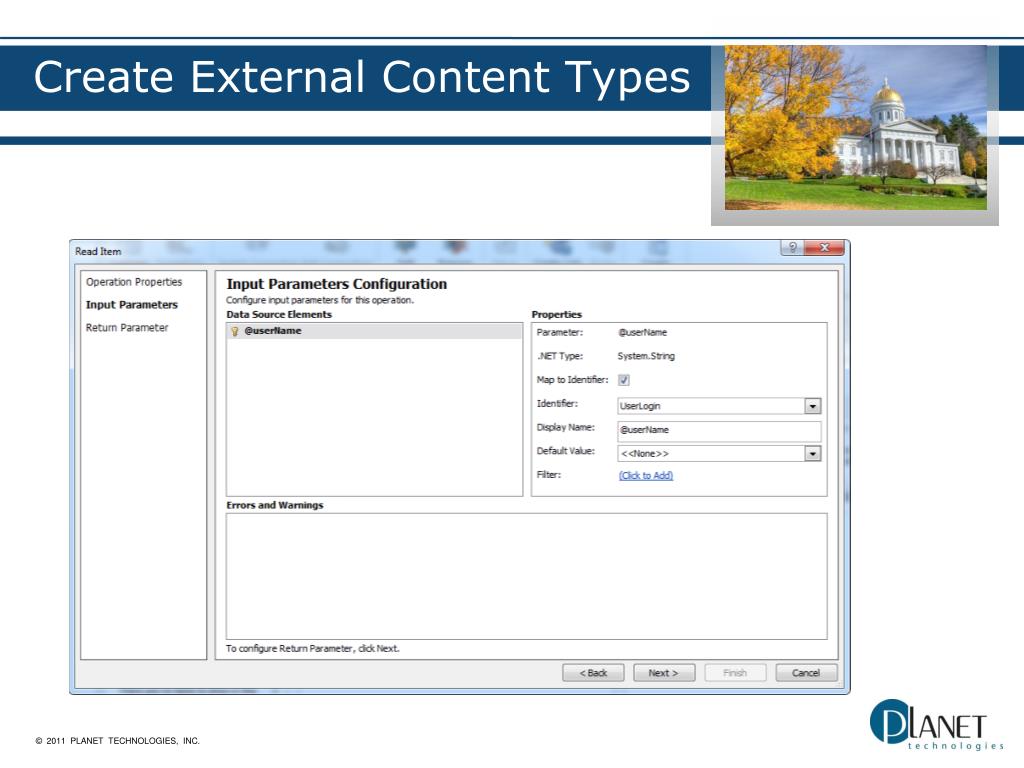Click the help question mark button
The image size is (1024, 768).
click(x=792, y=249)
